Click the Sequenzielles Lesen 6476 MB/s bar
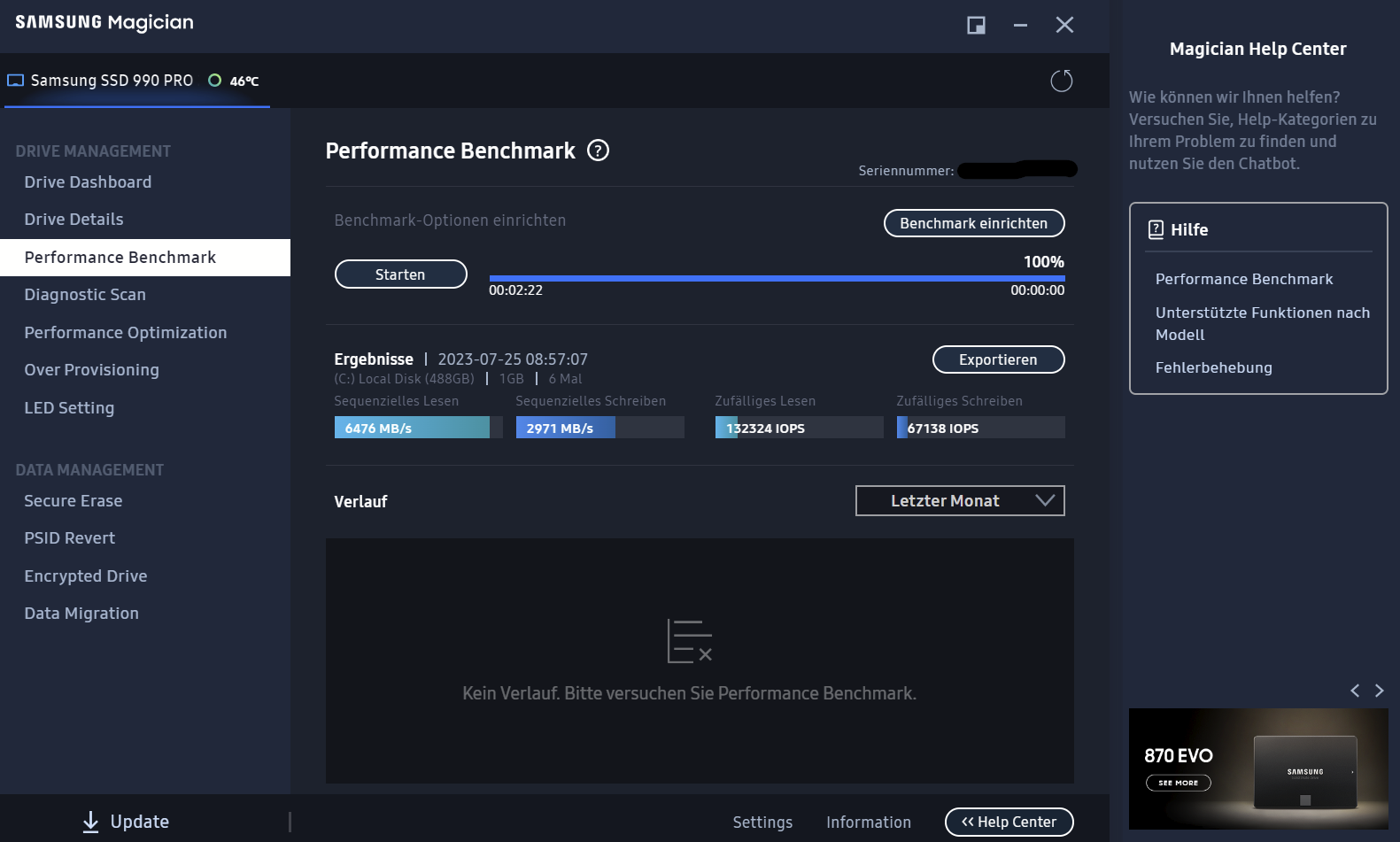 point(418,428)
